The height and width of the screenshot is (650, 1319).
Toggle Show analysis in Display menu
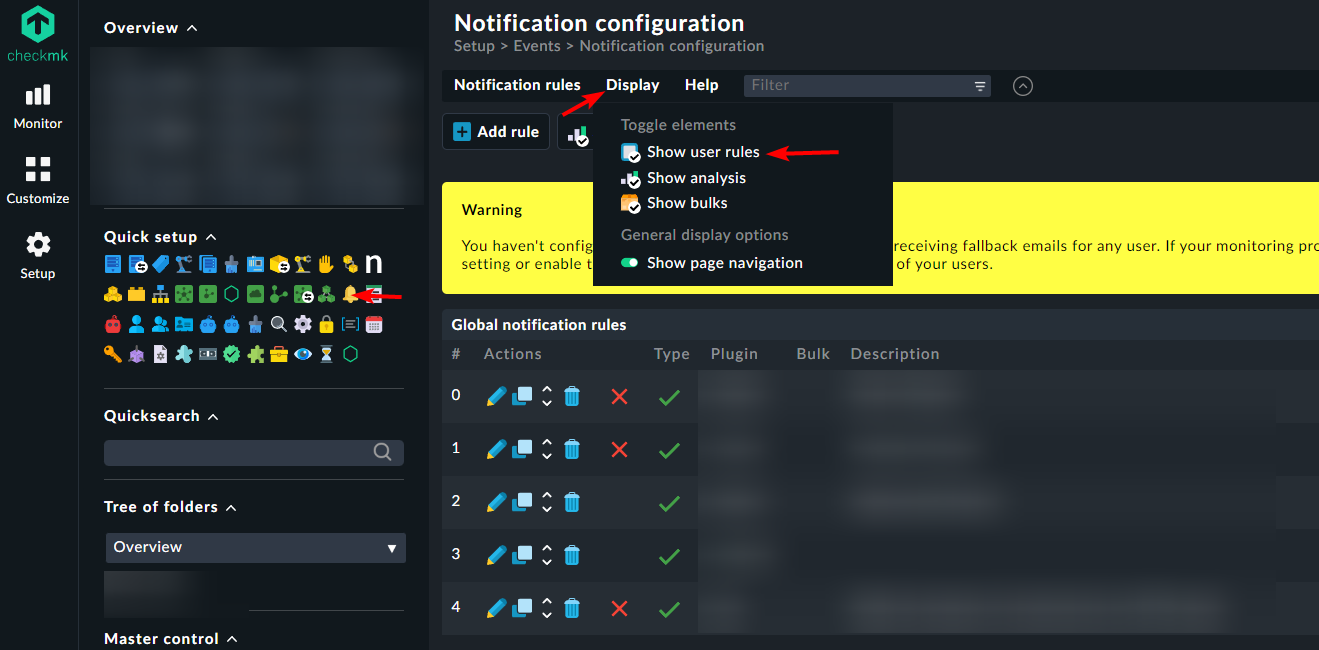coord(683,178)
